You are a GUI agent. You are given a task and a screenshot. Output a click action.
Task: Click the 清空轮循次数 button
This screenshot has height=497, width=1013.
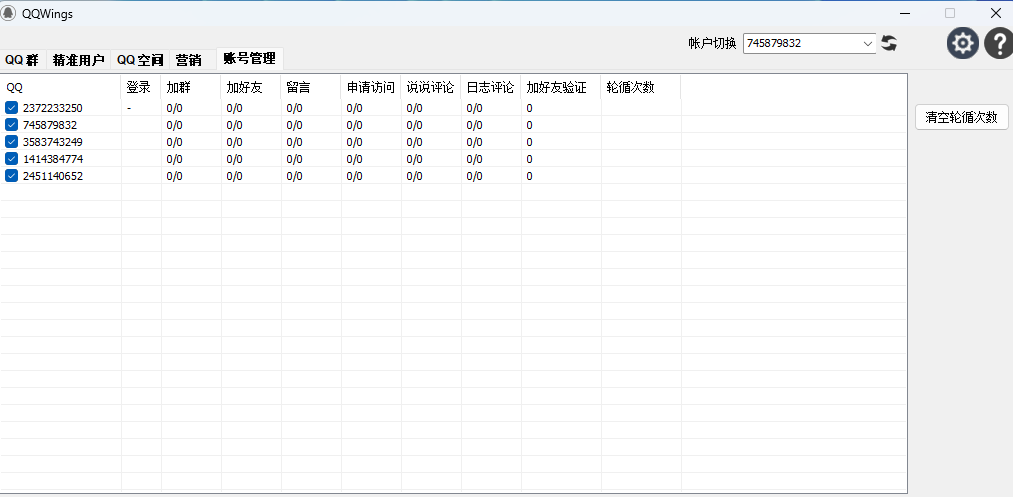tap(962, 117)
